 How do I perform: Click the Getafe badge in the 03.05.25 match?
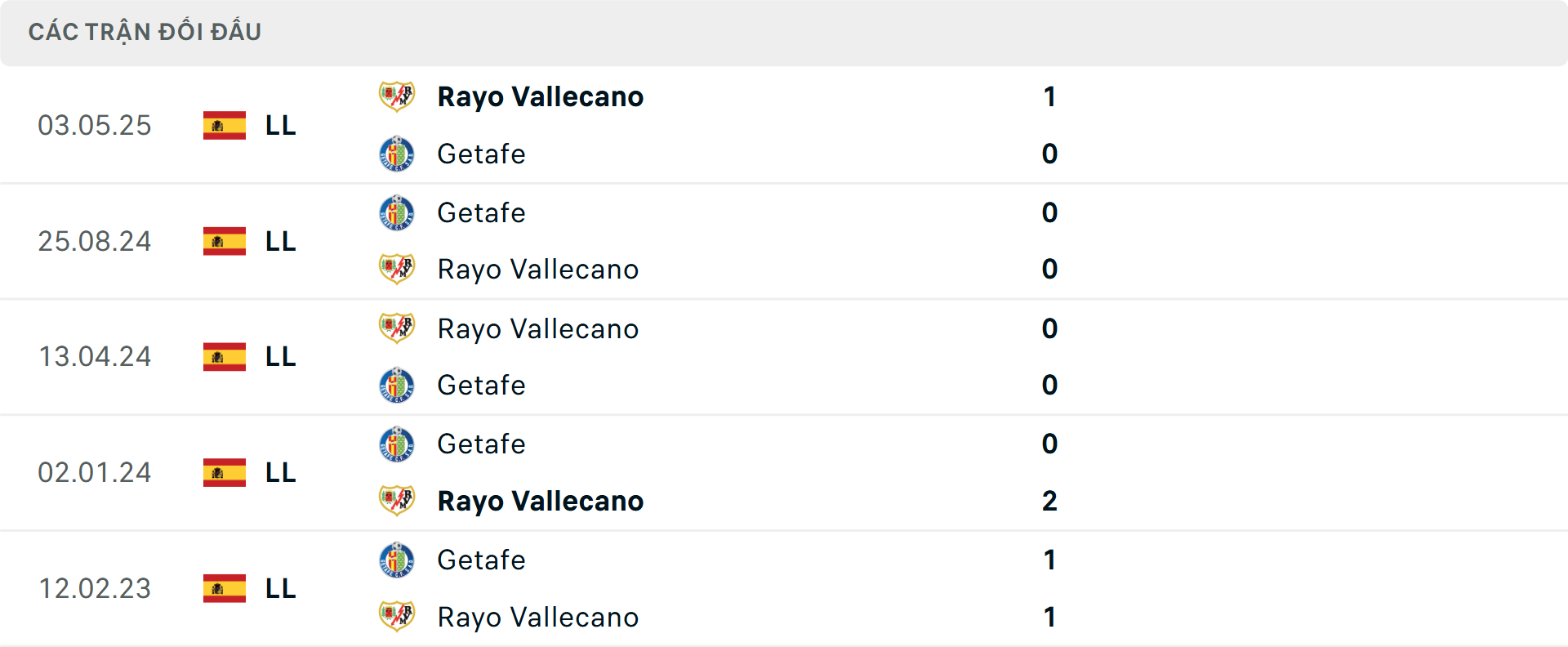(x=397, y=154)
